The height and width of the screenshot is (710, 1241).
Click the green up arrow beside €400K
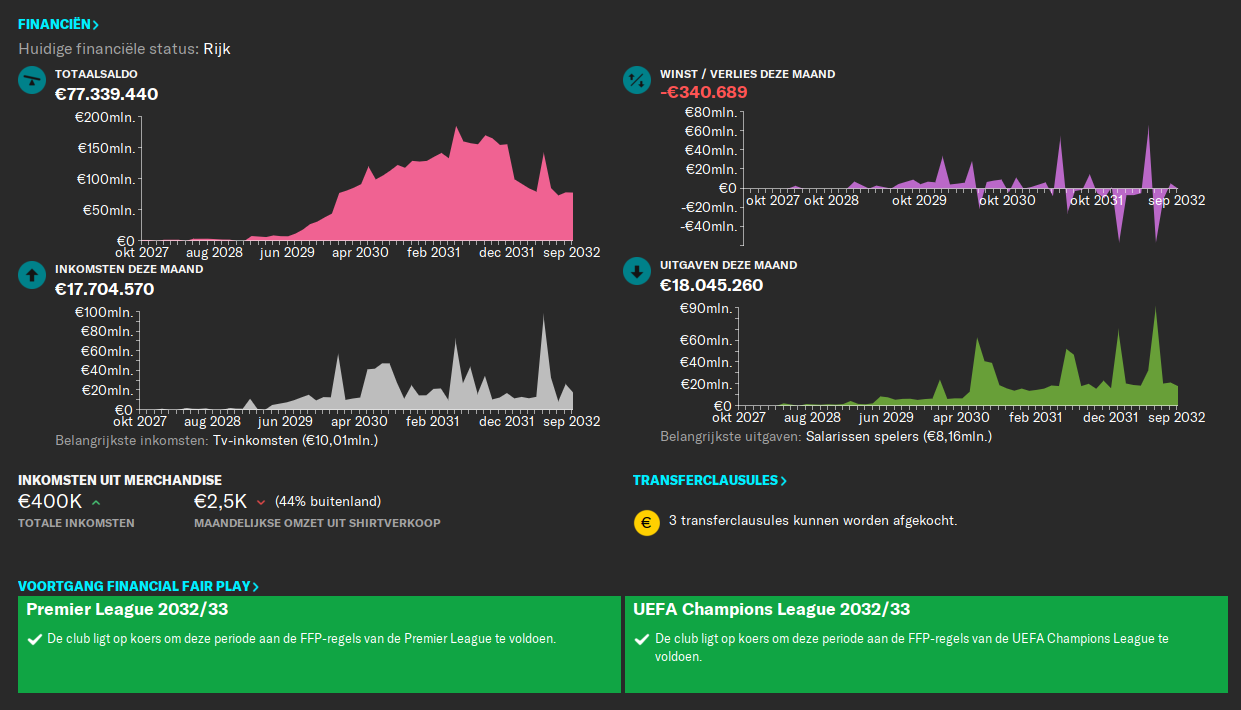(x=96, y=502)
